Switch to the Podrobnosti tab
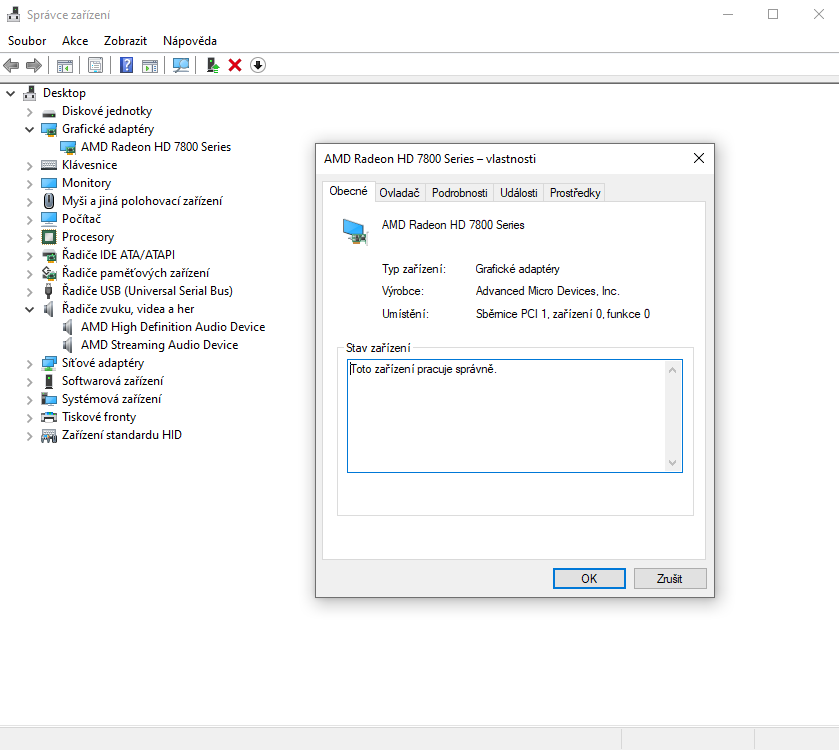 pos(459,193)
